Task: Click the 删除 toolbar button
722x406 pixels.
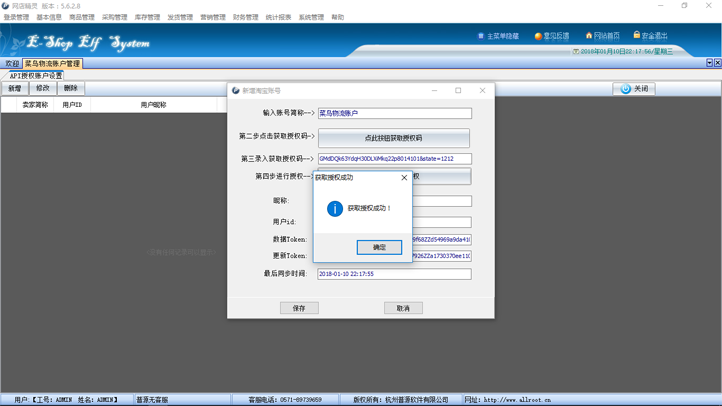Action: [70, 89]
